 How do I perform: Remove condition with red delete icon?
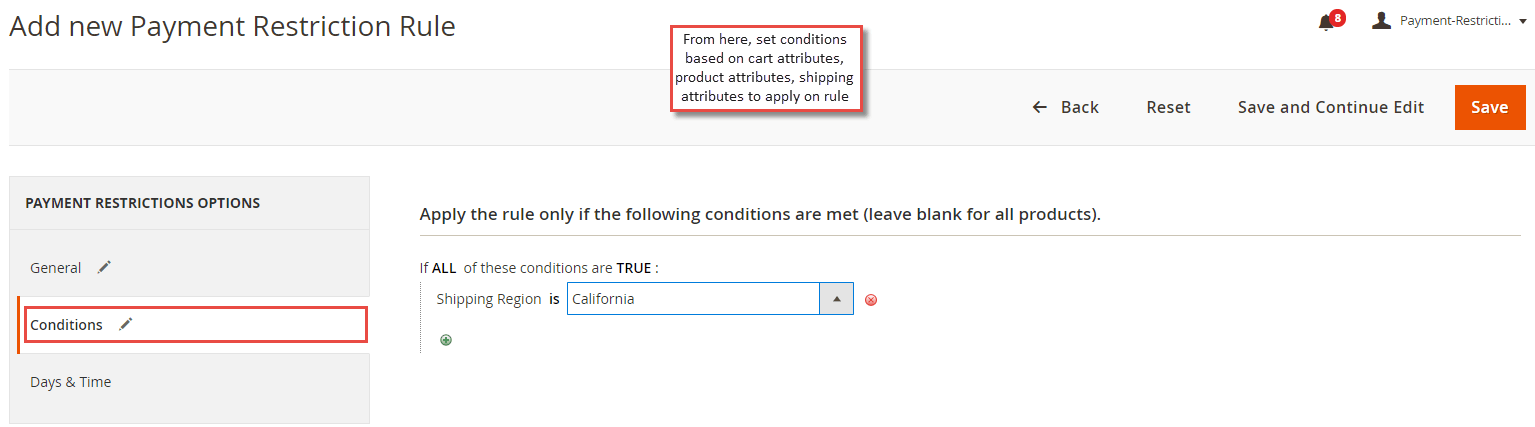coord(871,300)
